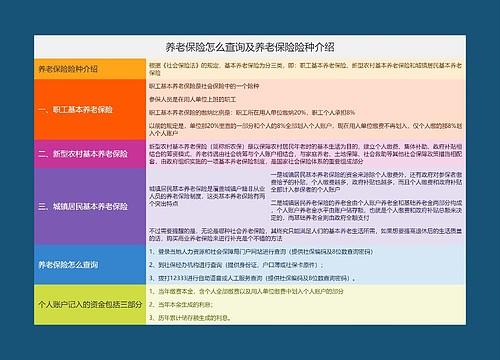Click paragraph starting 新型农村基本养老保险（简称新农保）

click(x=305, y=154)
